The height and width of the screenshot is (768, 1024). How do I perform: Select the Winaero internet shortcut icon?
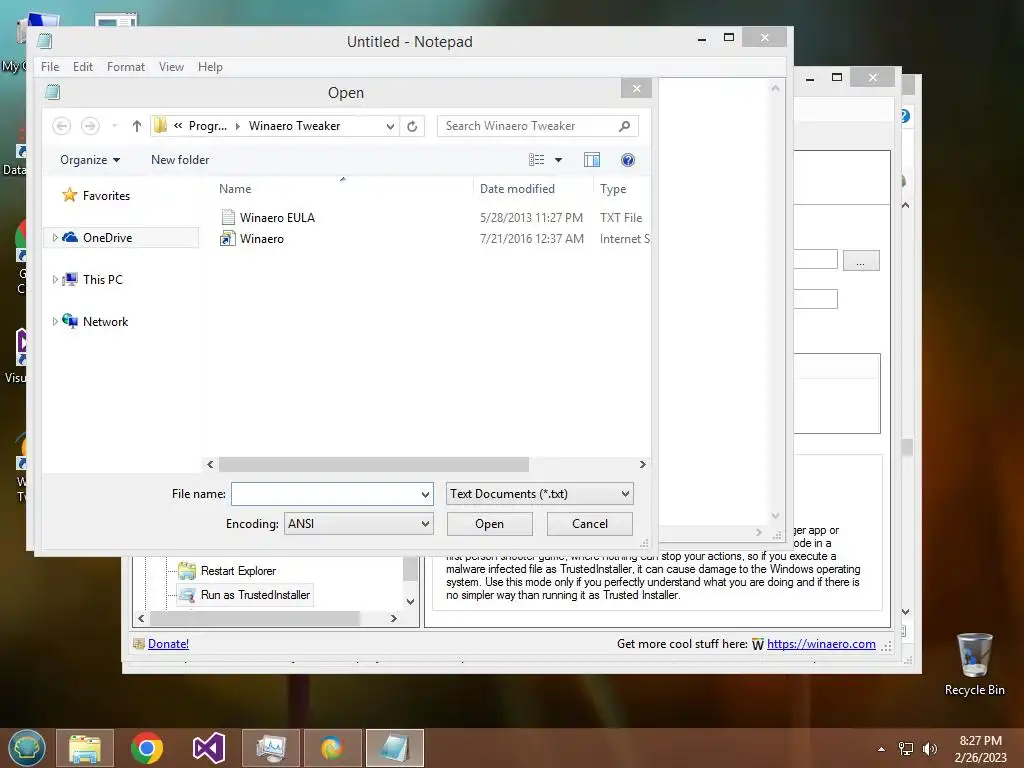(227, 238)
